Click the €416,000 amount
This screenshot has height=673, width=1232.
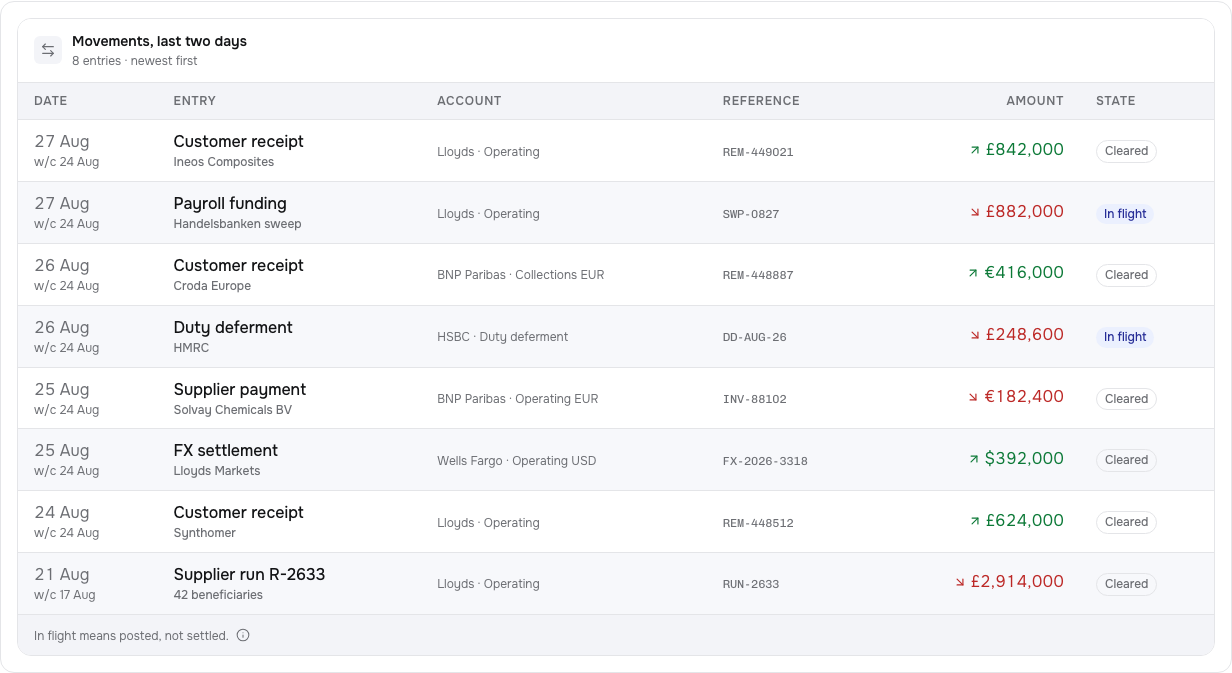coord(1024,273)
